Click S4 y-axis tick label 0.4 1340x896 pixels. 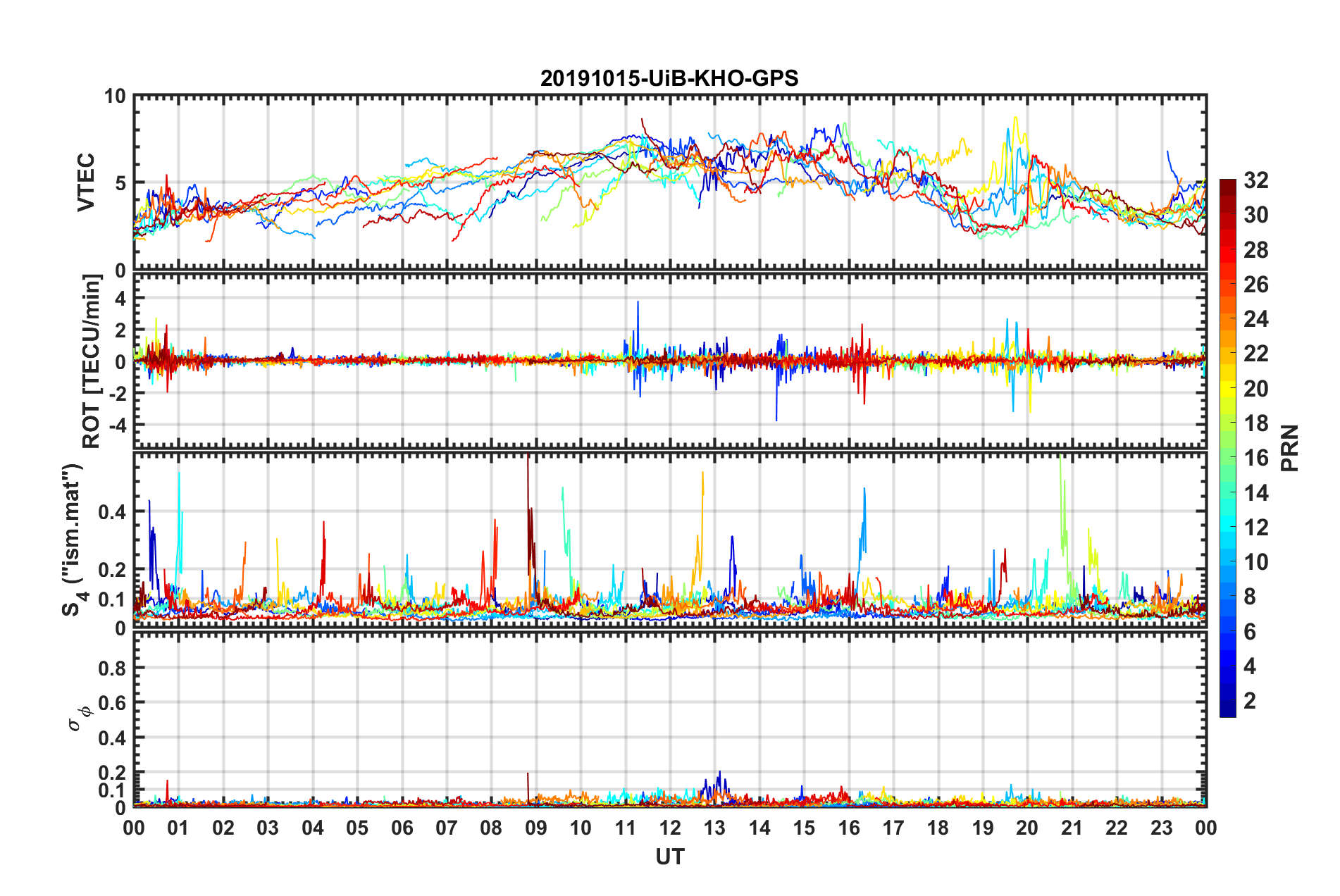click(x=113, y=512)
